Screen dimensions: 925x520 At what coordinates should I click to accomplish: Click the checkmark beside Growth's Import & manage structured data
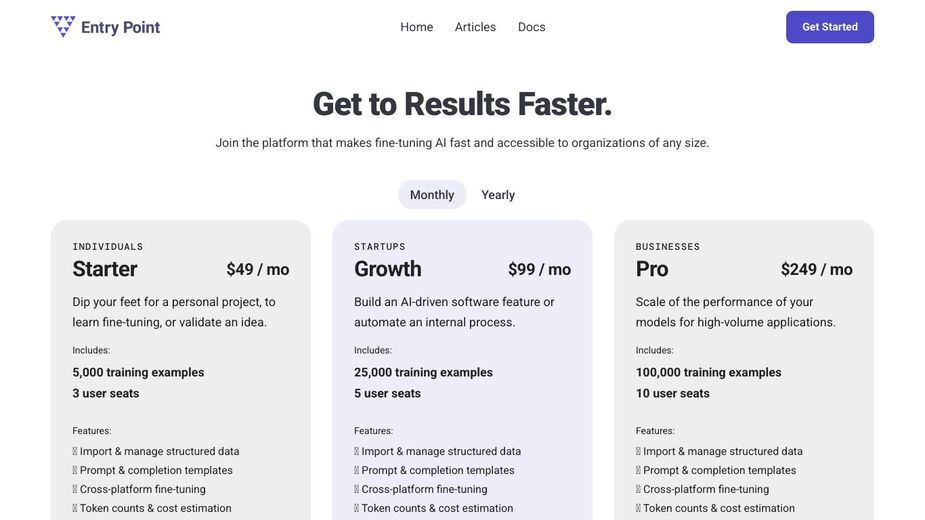[356, 452]
